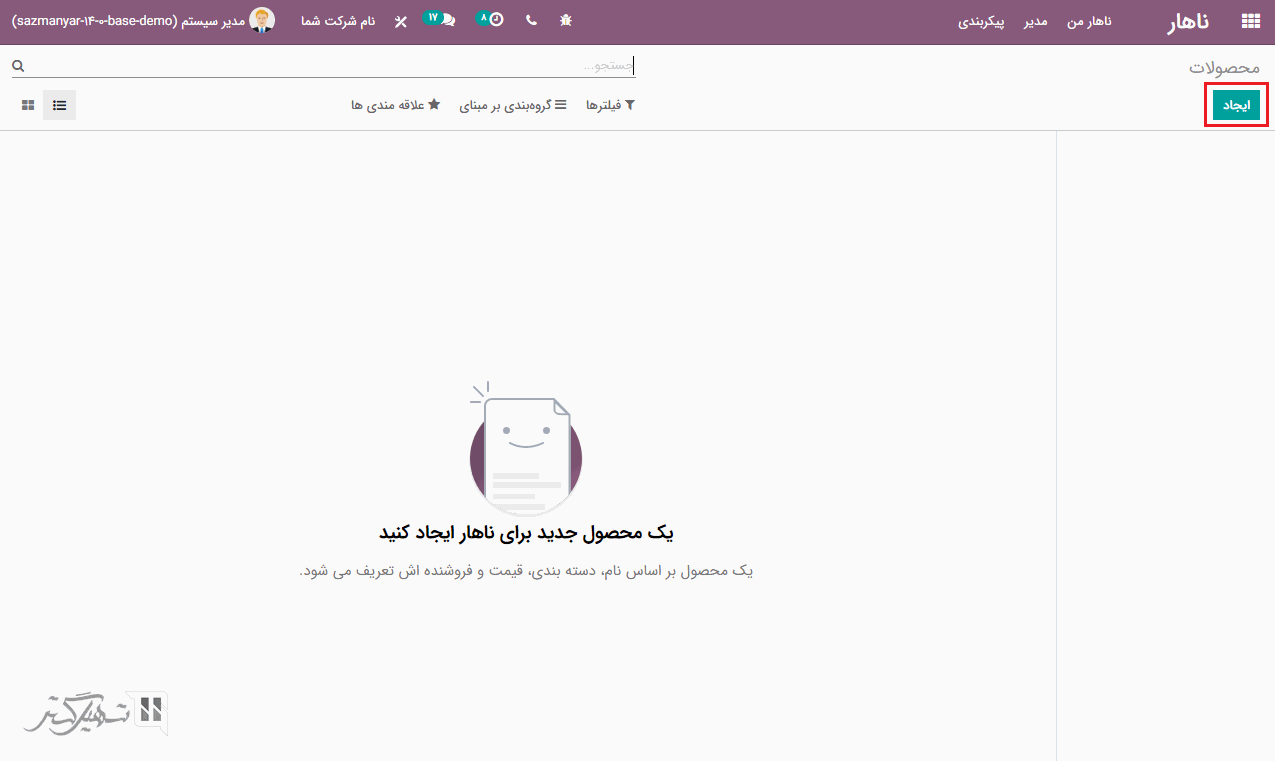
Task: Expand the فیلترها filters dropdown
Action: click(610, 105)
